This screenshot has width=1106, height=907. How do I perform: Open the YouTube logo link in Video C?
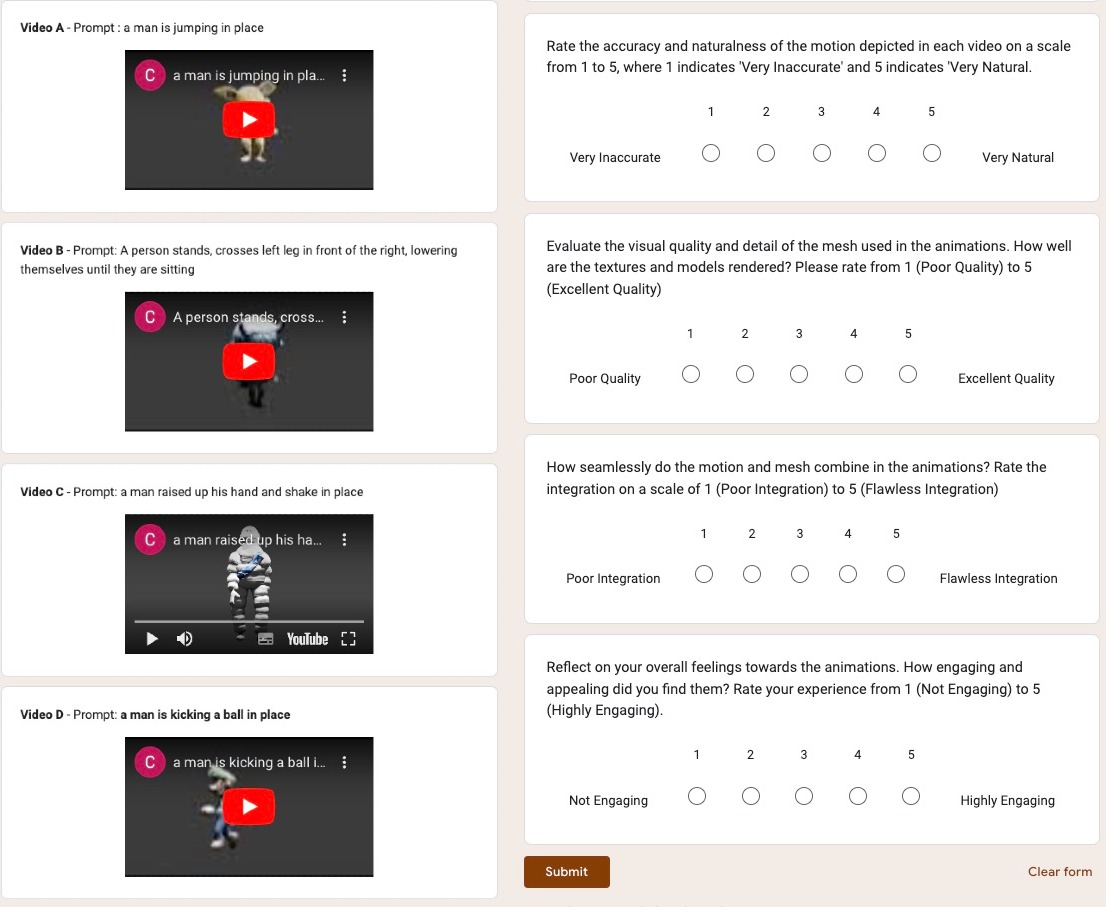tap(307, 639)
